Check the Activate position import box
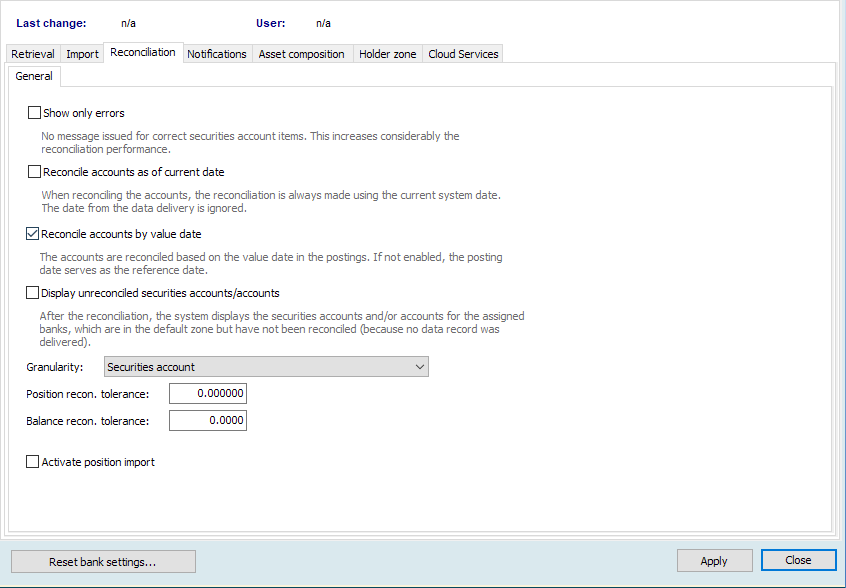This screenshot has height=588, width=846. point(33,462)
